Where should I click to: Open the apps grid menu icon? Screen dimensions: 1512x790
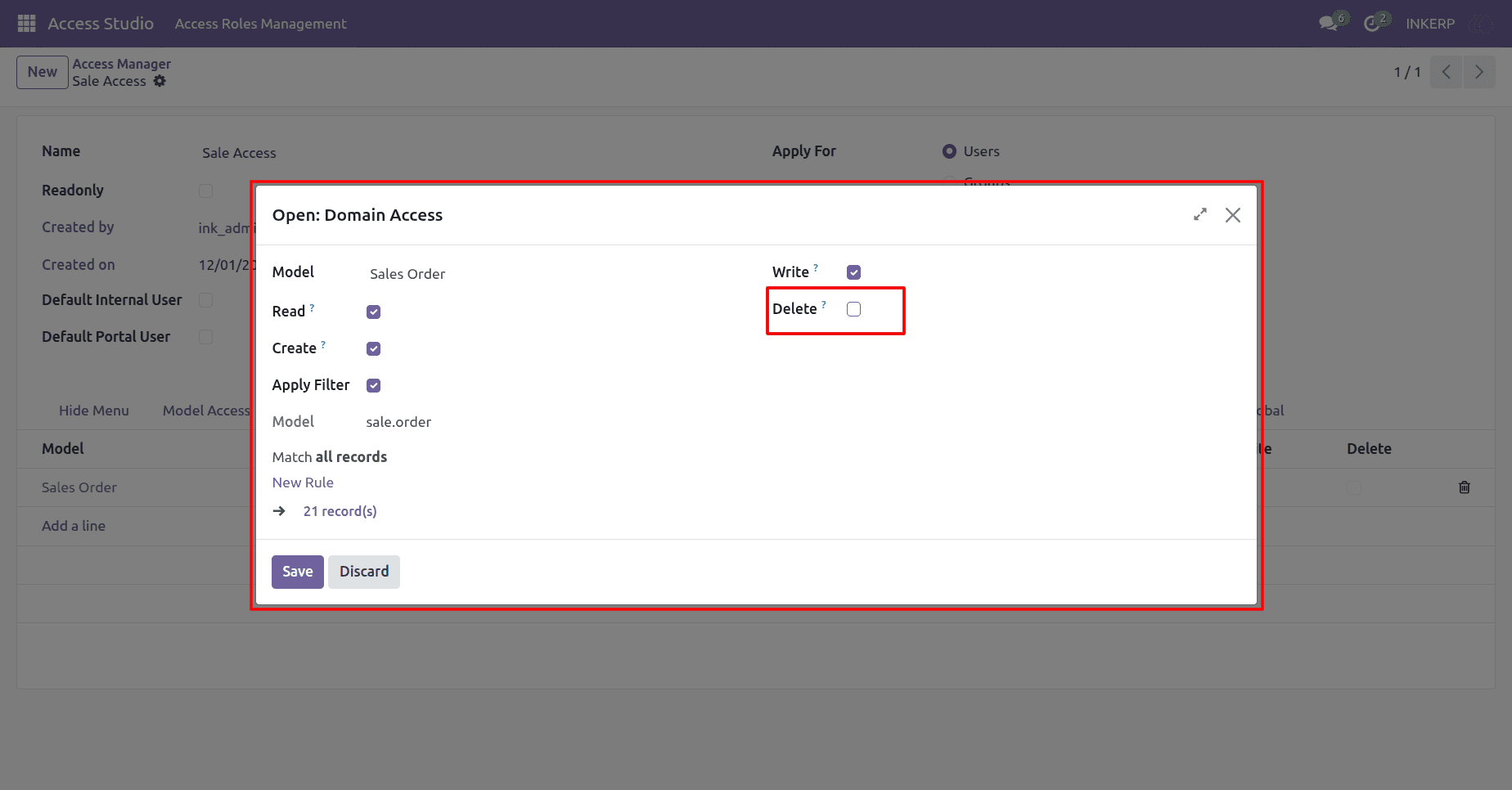[x=26, y=24]
